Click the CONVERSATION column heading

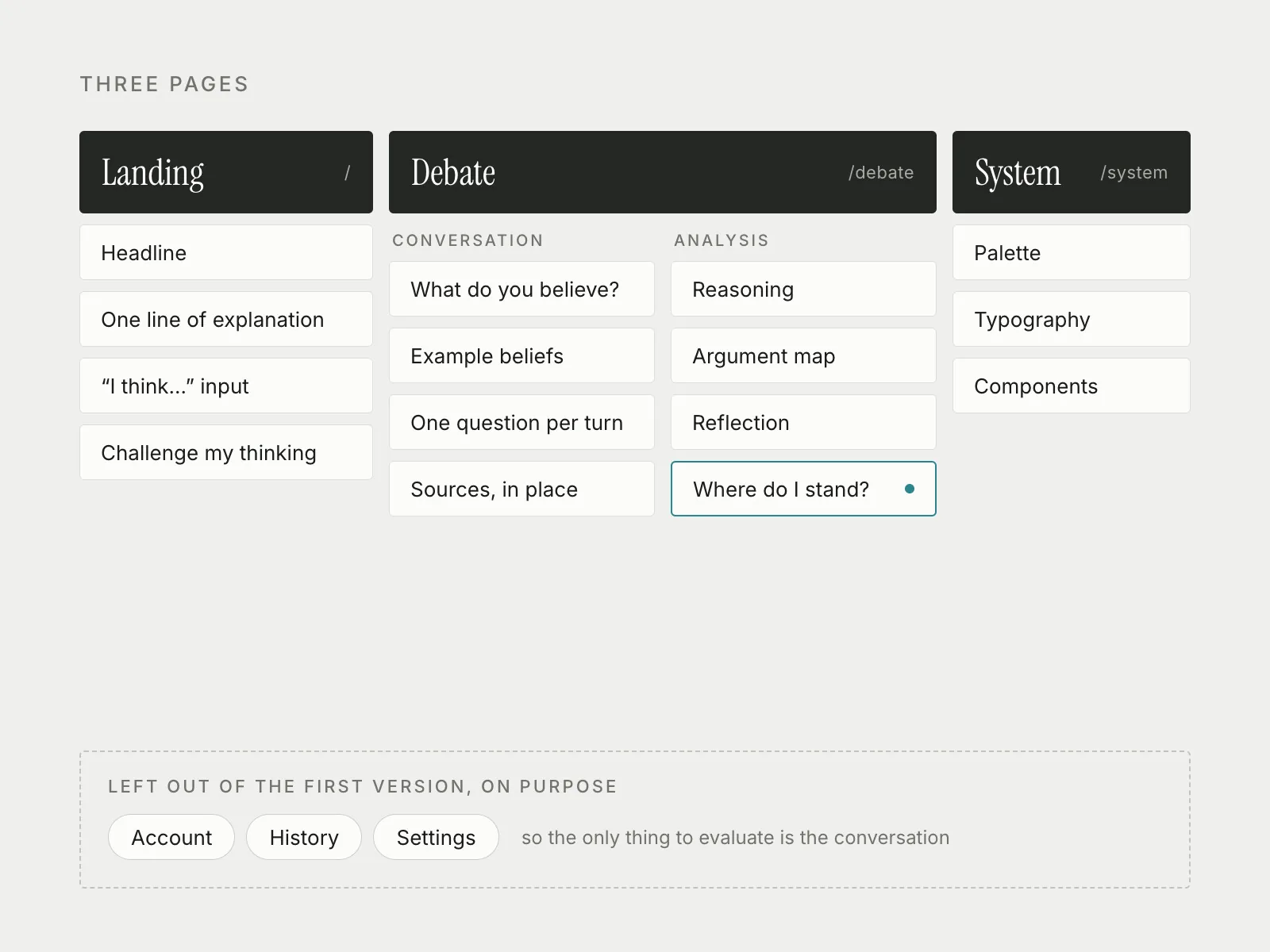pyautogui.click(x=468, y=240)
